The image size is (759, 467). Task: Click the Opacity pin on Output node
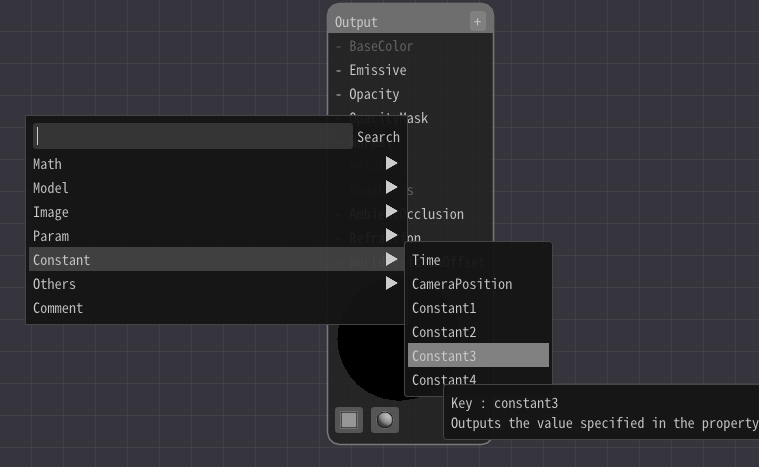point(339,94)
